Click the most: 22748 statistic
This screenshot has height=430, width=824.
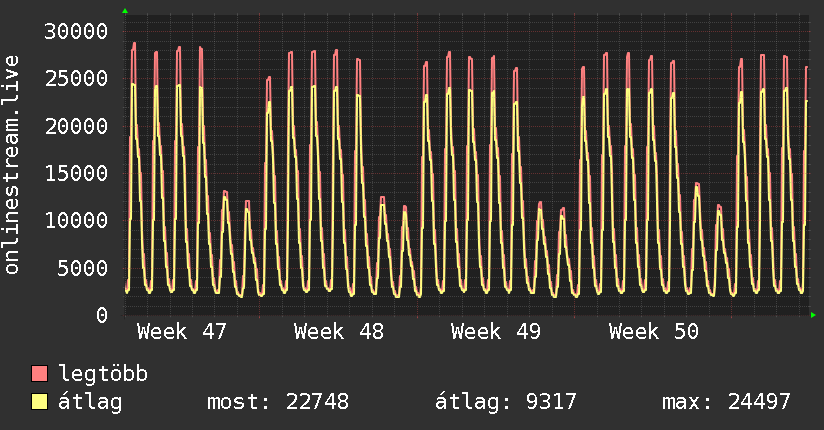coord(277,402)
